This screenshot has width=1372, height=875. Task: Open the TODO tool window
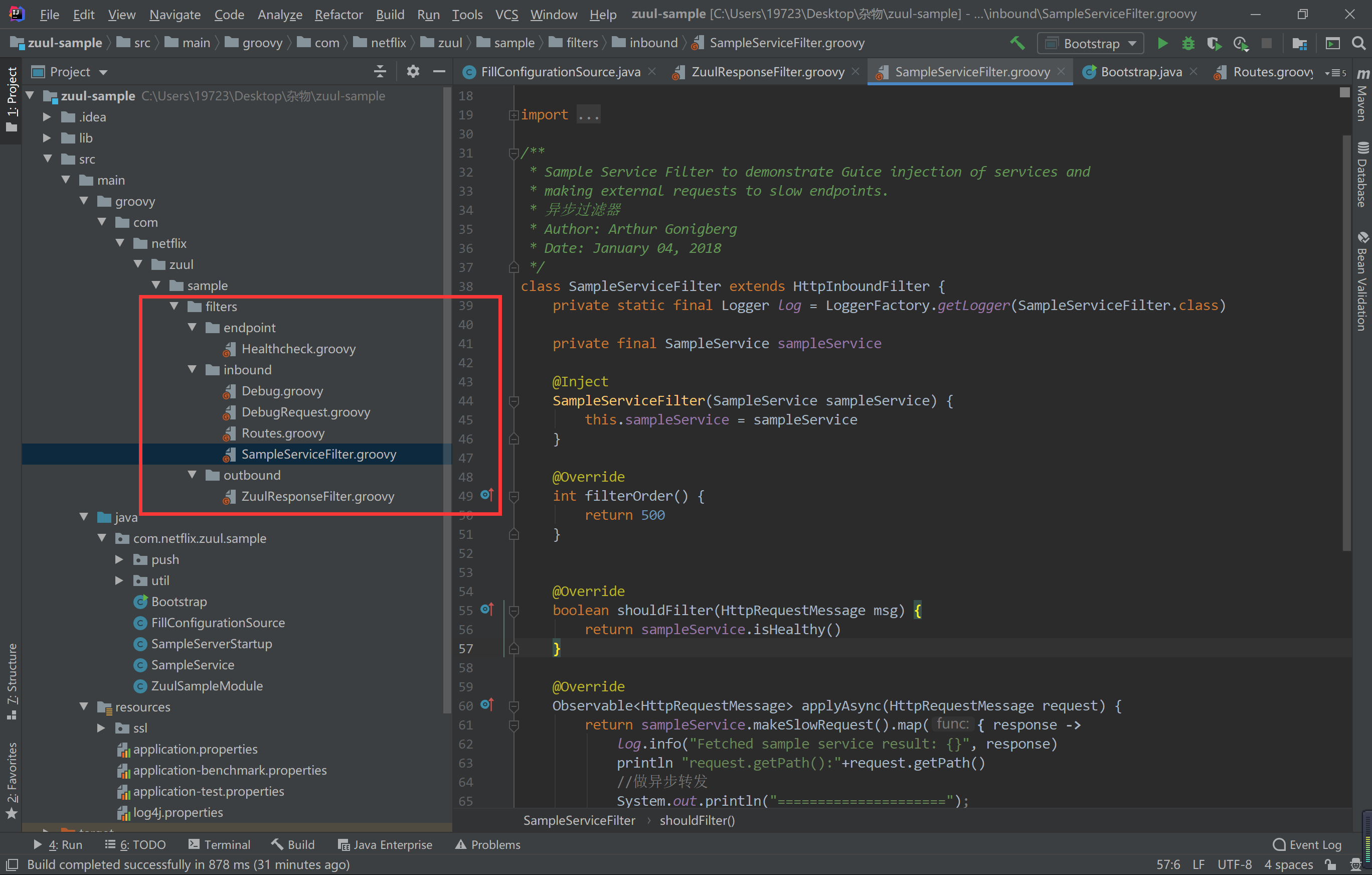135,844
